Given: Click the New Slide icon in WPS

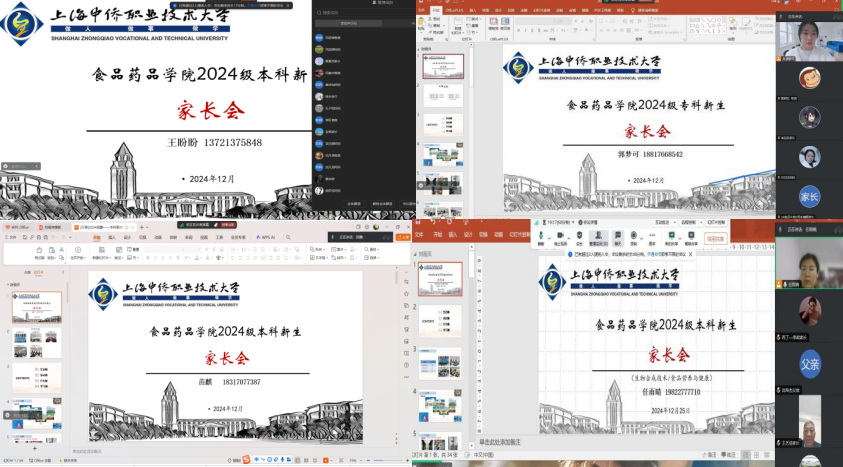Looking at the screenshot, I should [102, 250].
